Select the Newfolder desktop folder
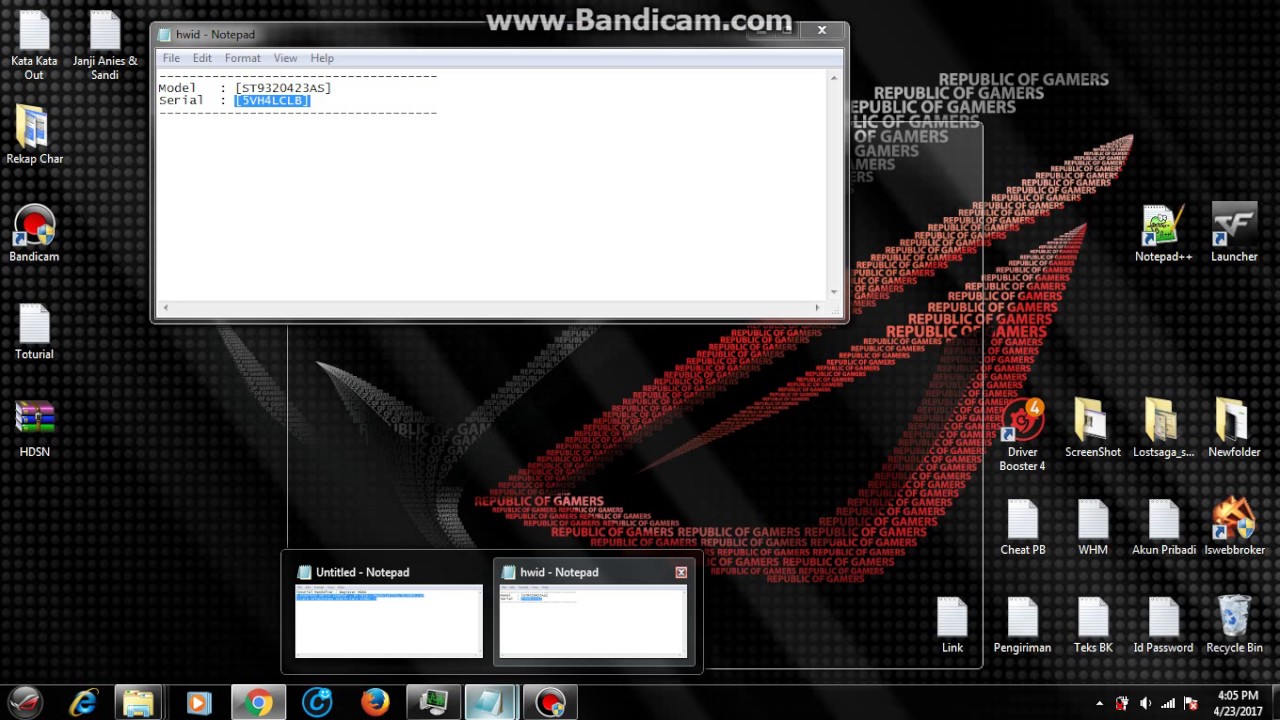 pos(1234,429)
